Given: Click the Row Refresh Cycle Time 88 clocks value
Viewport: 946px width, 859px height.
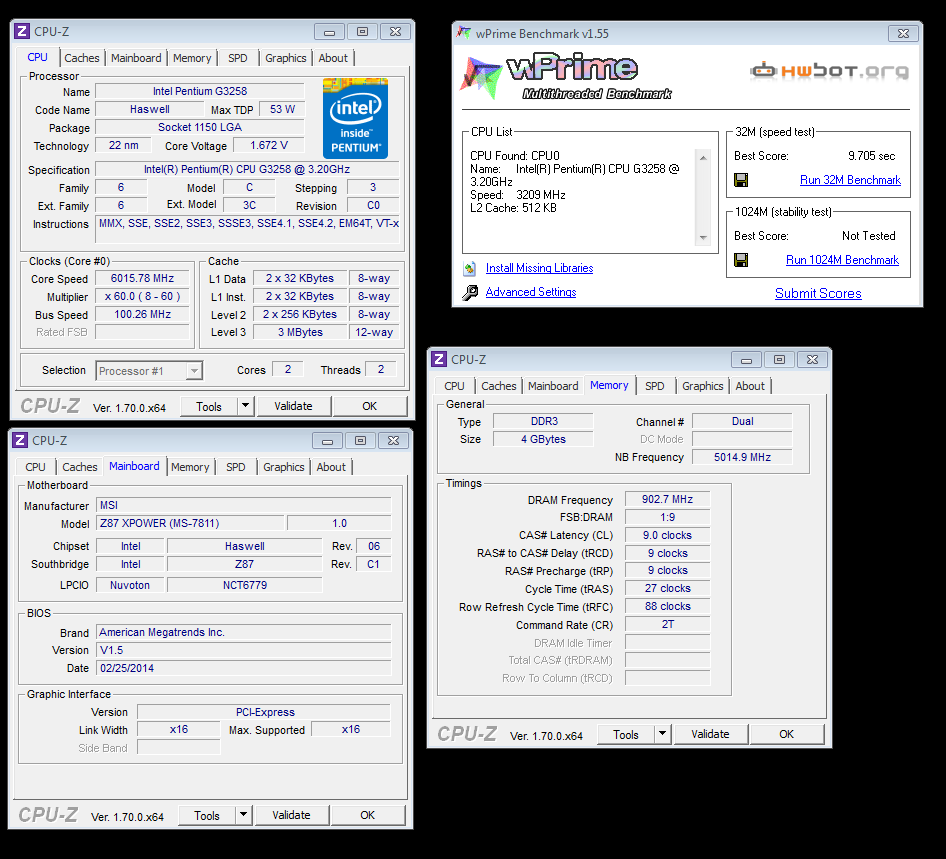Looking at the screenshot, I should tap(667, 606).
